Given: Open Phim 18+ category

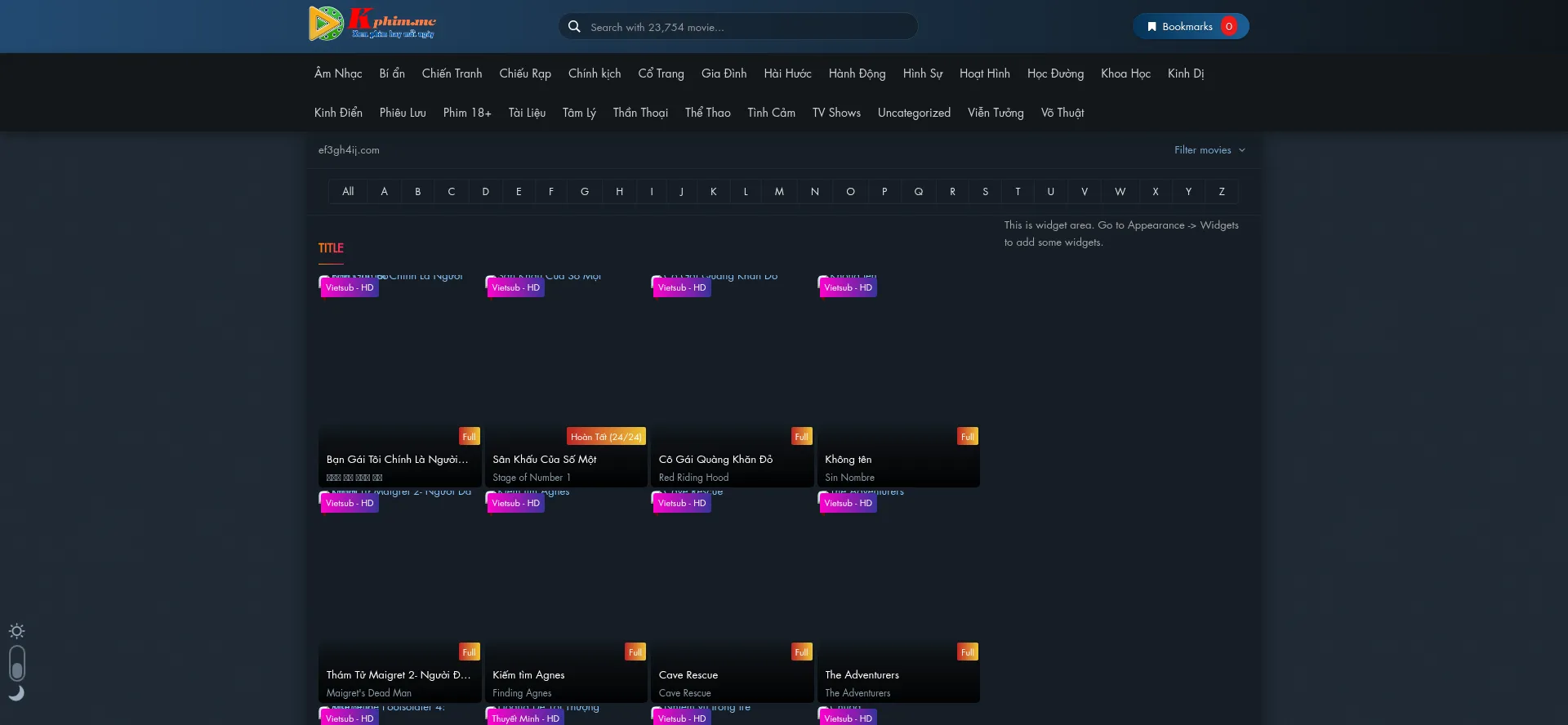Looking at the screenshot, I should (x=467, y=113).
